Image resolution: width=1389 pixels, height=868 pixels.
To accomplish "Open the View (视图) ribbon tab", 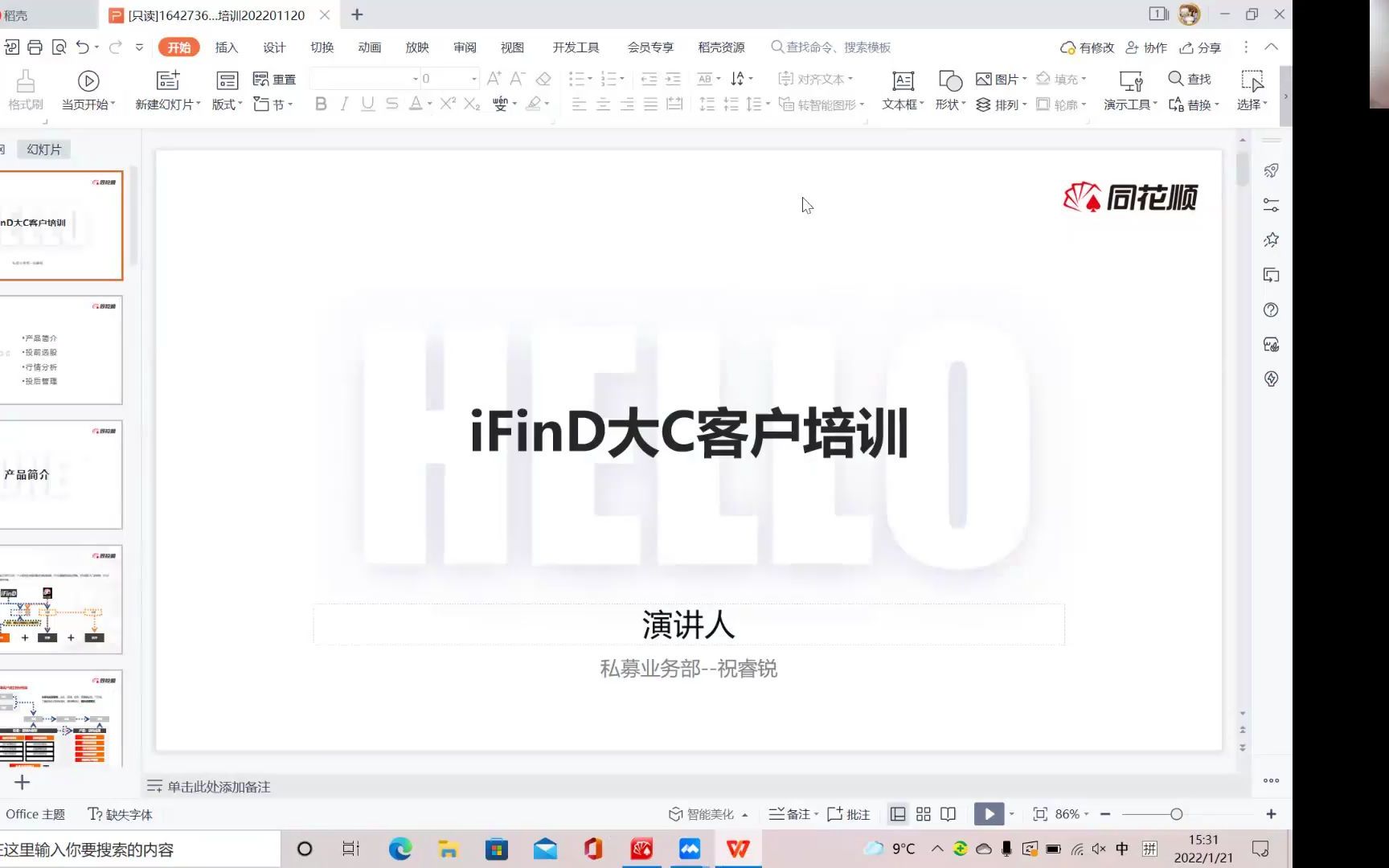I will pyautogui.click(x=512, y=47).
